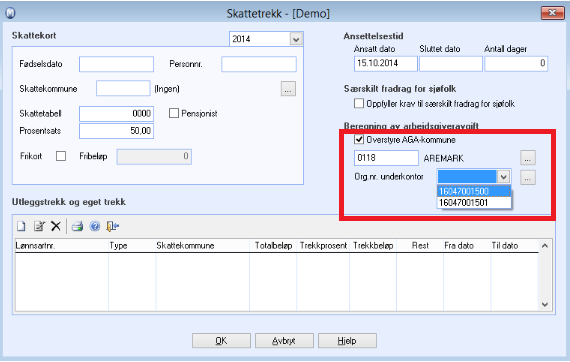This screenshot has width=570, height=362.
Task: Print the trekk list with printer icon
Action: (x=77, y=226)
